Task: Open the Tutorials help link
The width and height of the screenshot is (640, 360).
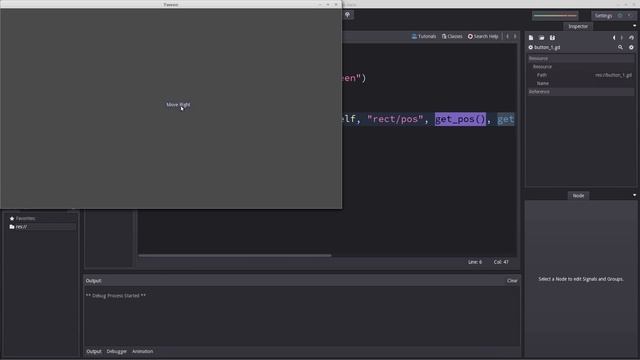Action: (x=424, y=36)
